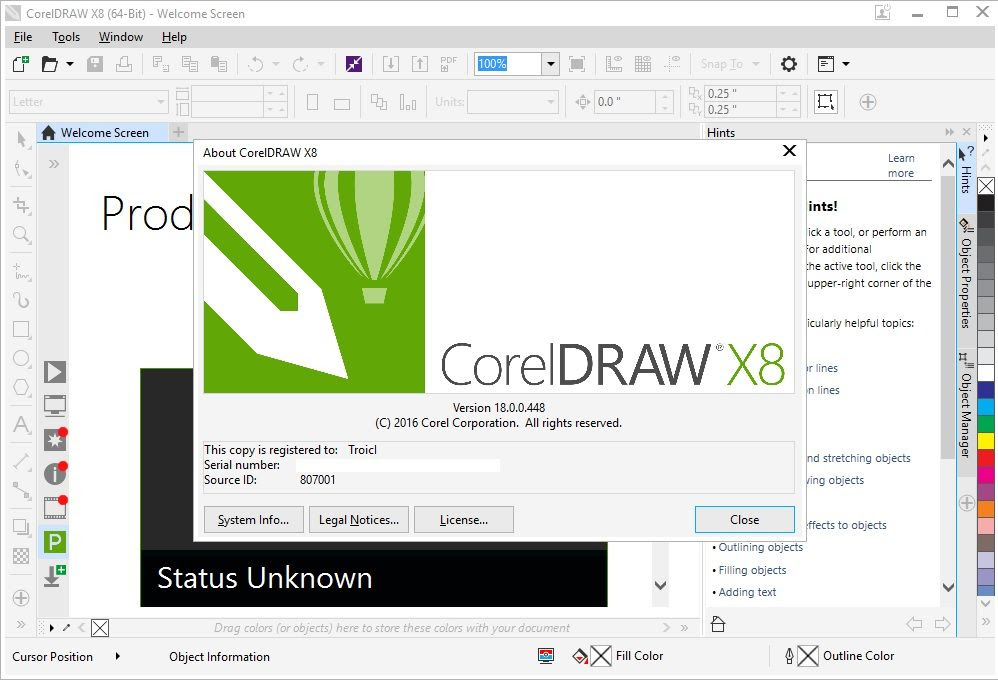
Task: Pick the cyan swatch in color palette
Action: (x=986, y=406)
